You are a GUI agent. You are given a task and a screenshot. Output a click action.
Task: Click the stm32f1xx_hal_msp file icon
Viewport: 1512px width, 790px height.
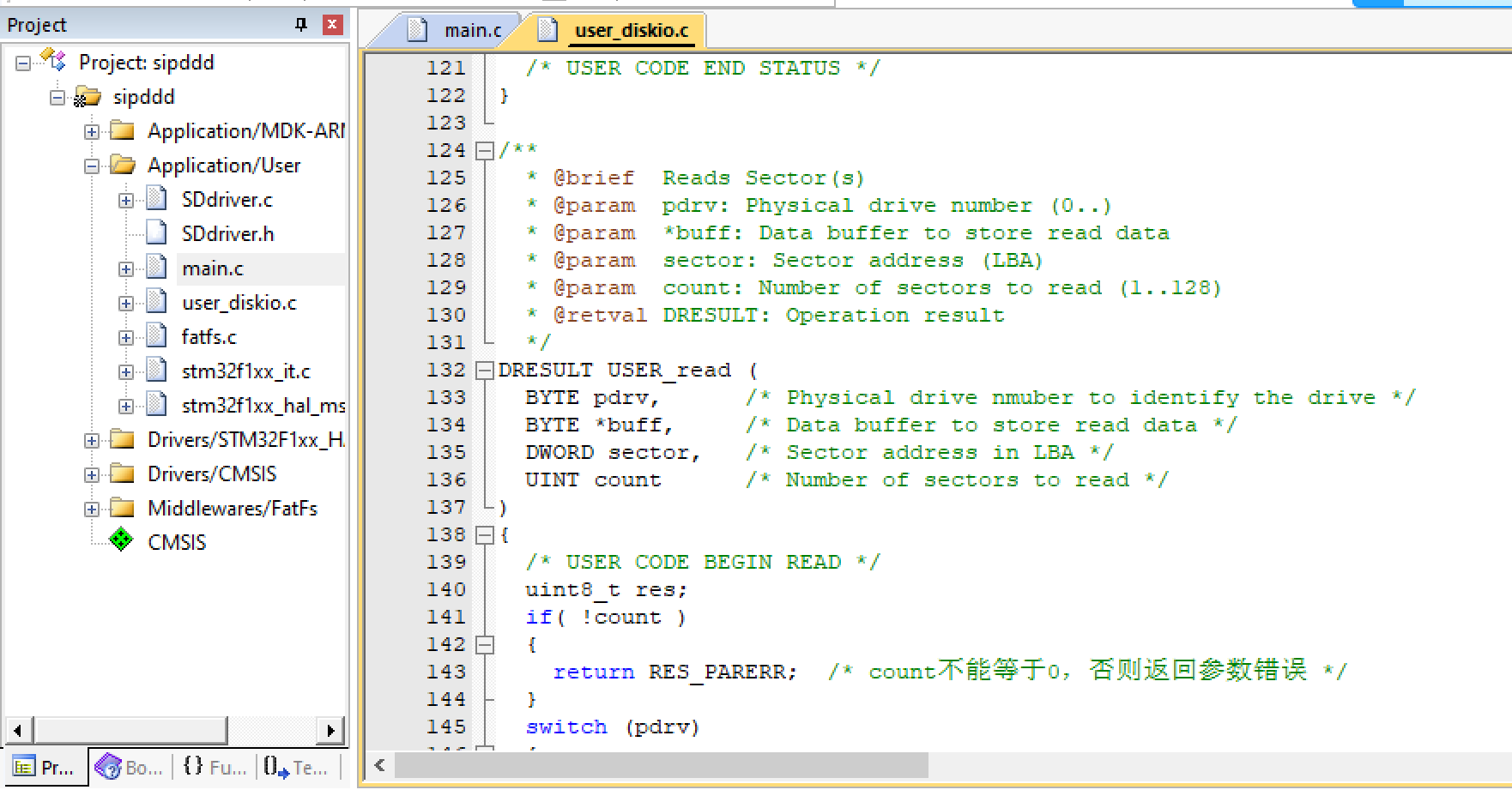click(x=156, y=405)
